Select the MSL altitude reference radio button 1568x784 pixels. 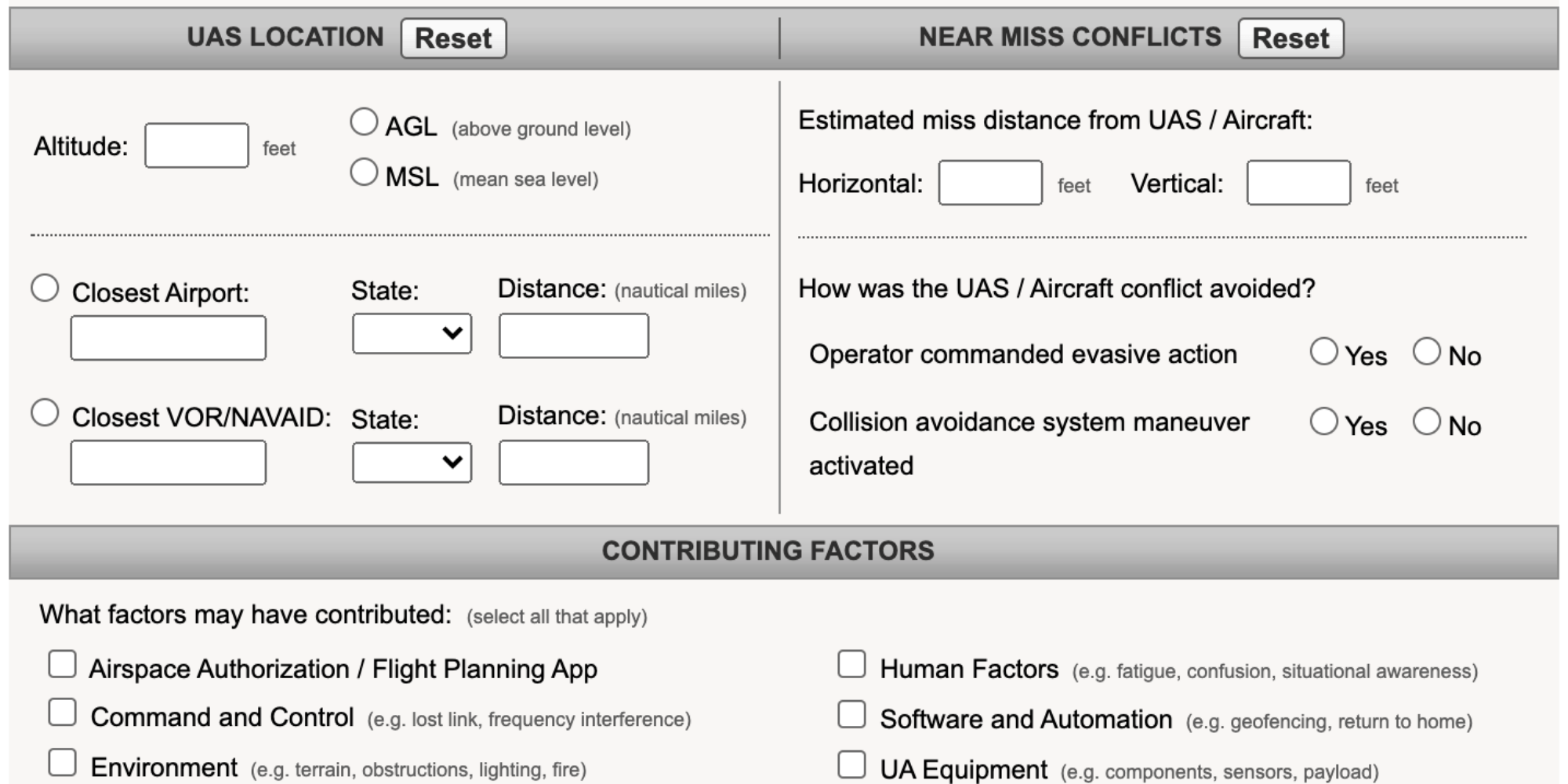pos(363,176)
